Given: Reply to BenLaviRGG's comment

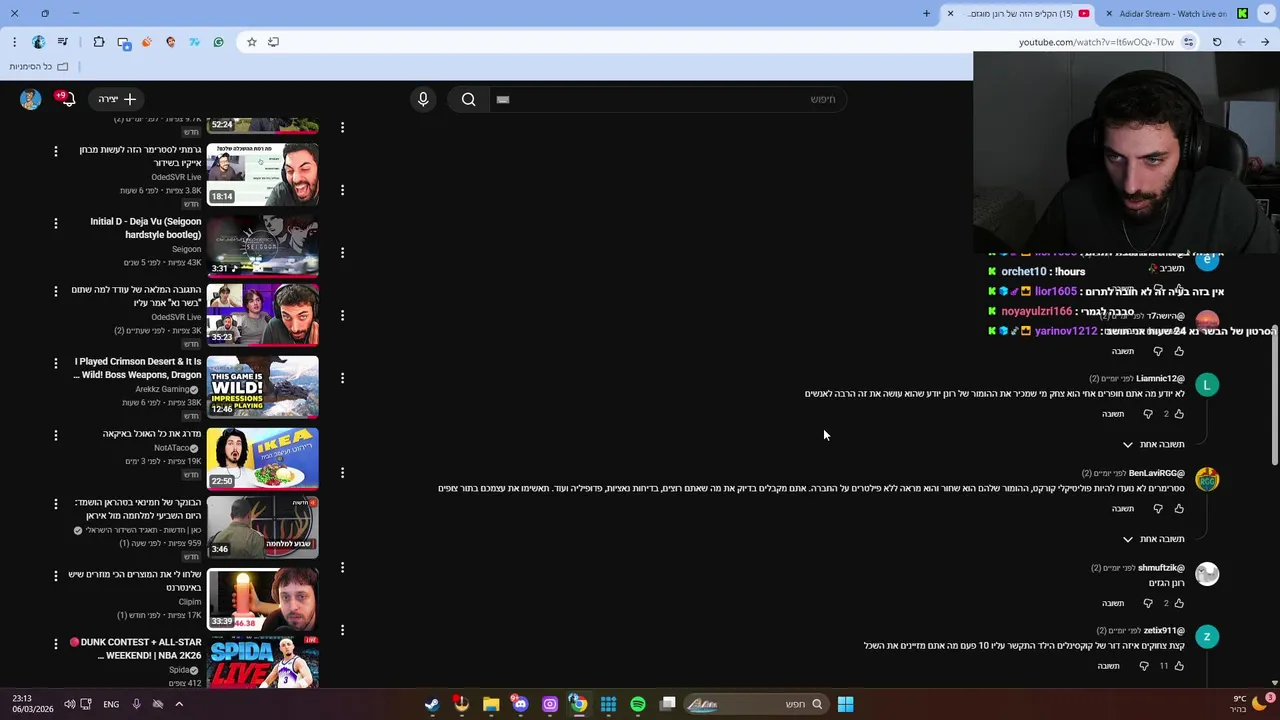Looking at the screenshot, I should [1123, 509].
